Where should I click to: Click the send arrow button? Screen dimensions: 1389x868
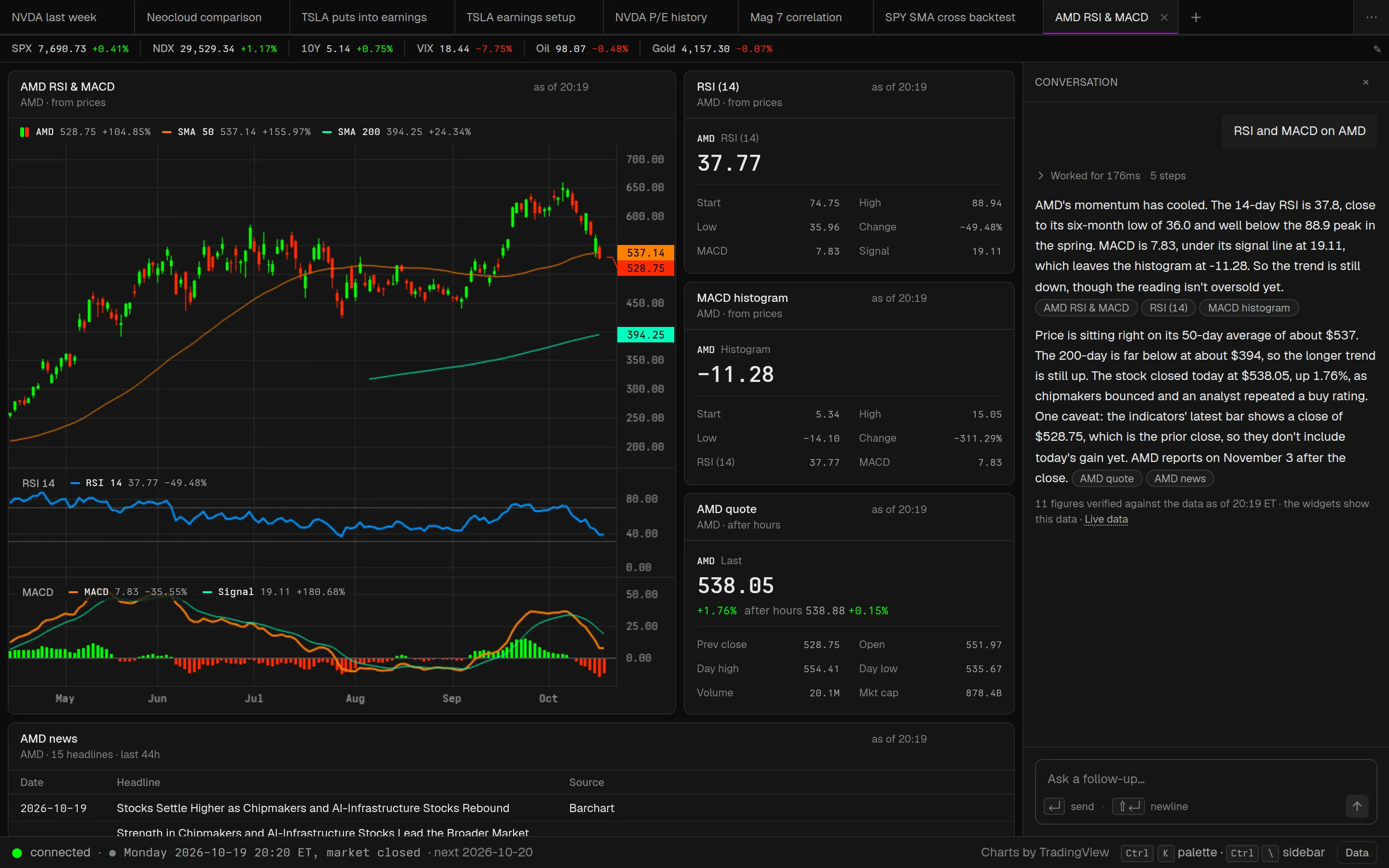tap(1356, 806)
